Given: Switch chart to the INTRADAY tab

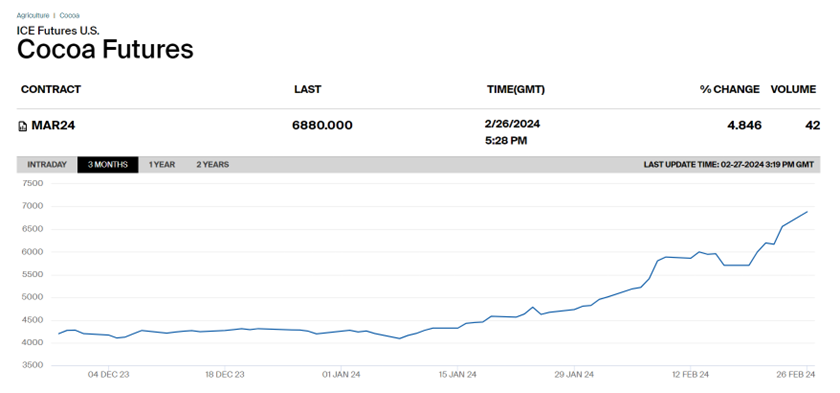Looking at the screenshot, I should [47, 164].
